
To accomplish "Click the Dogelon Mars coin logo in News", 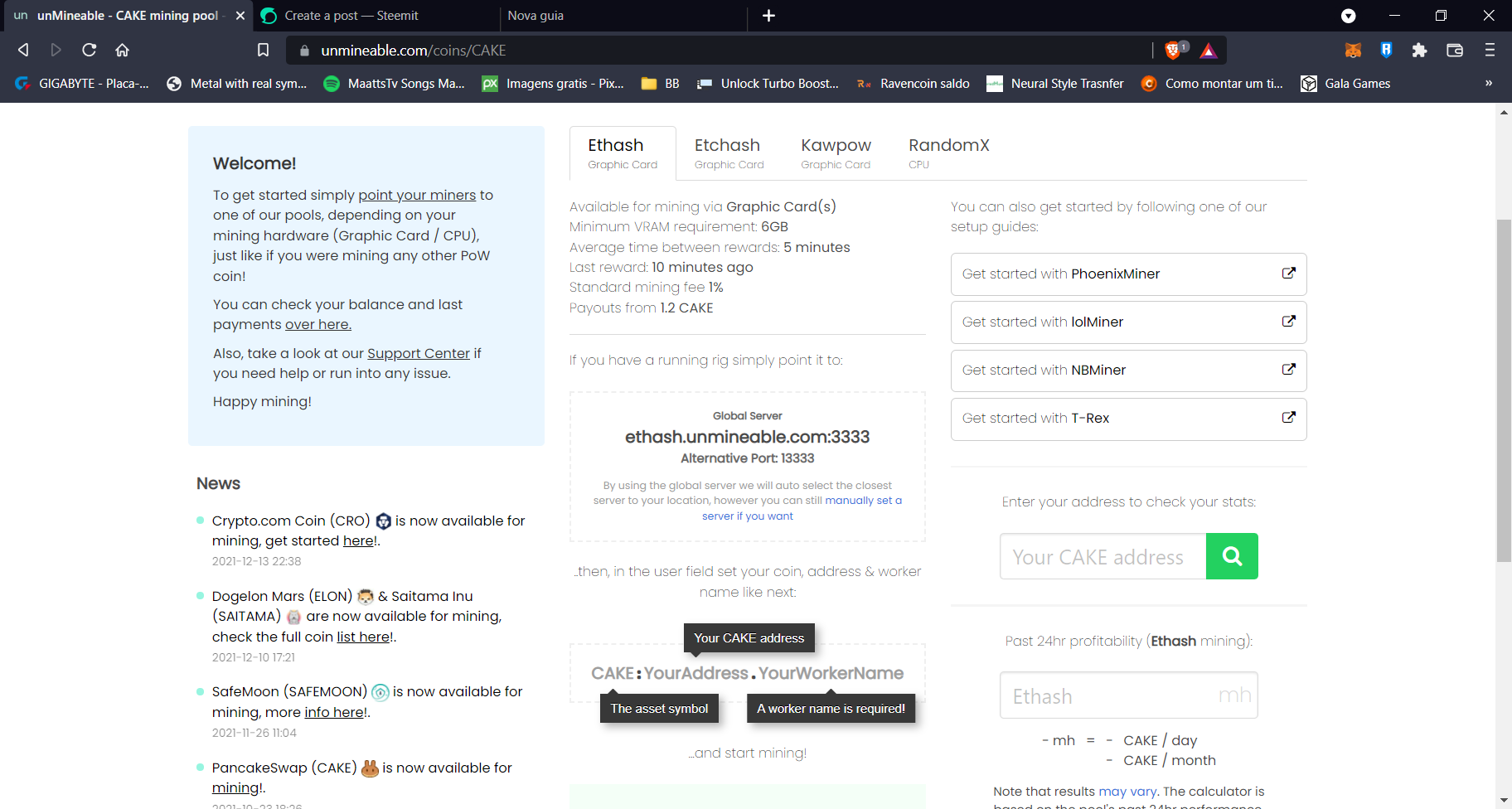I will (x=366, y=597).
